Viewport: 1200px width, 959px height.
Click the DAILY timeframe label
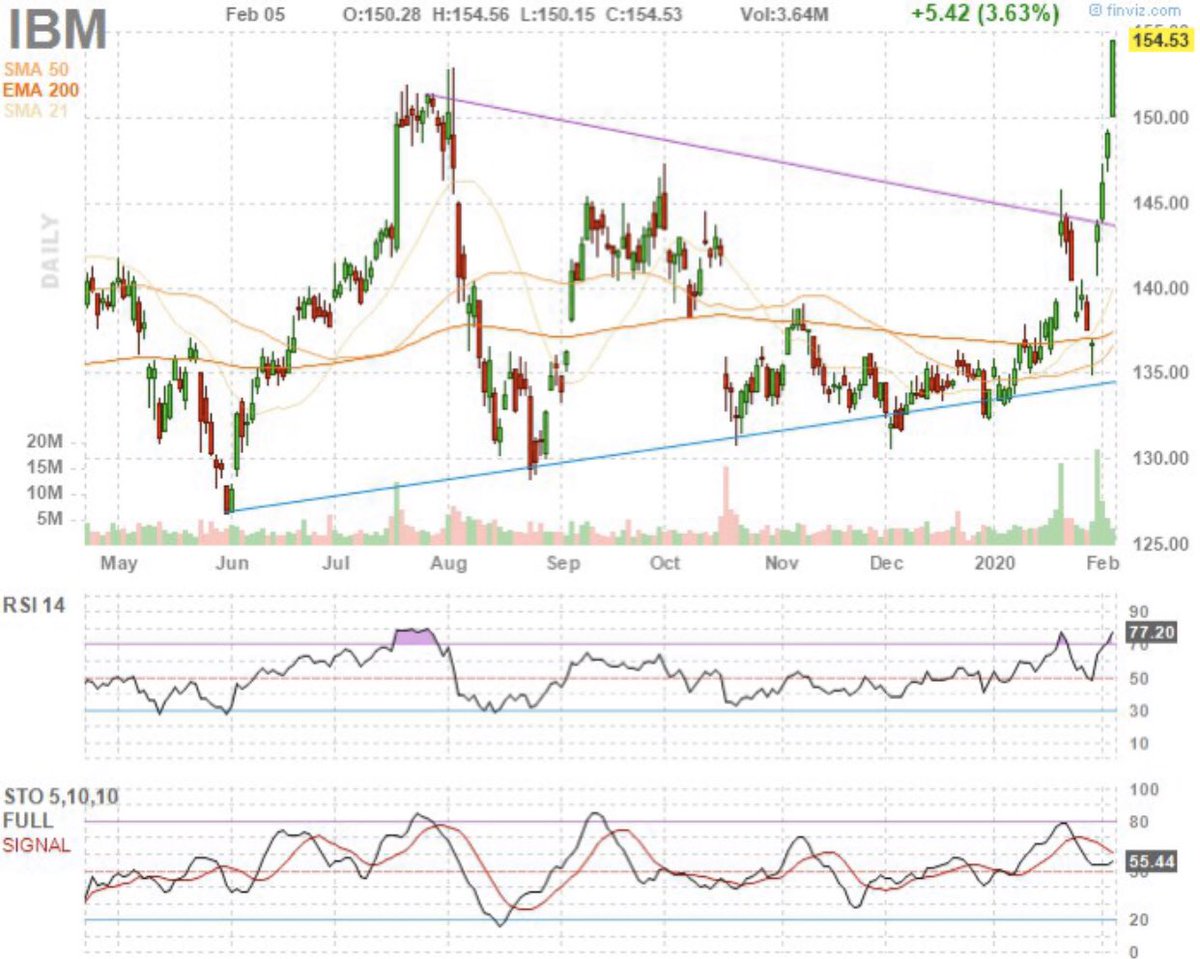coord(51,251)
